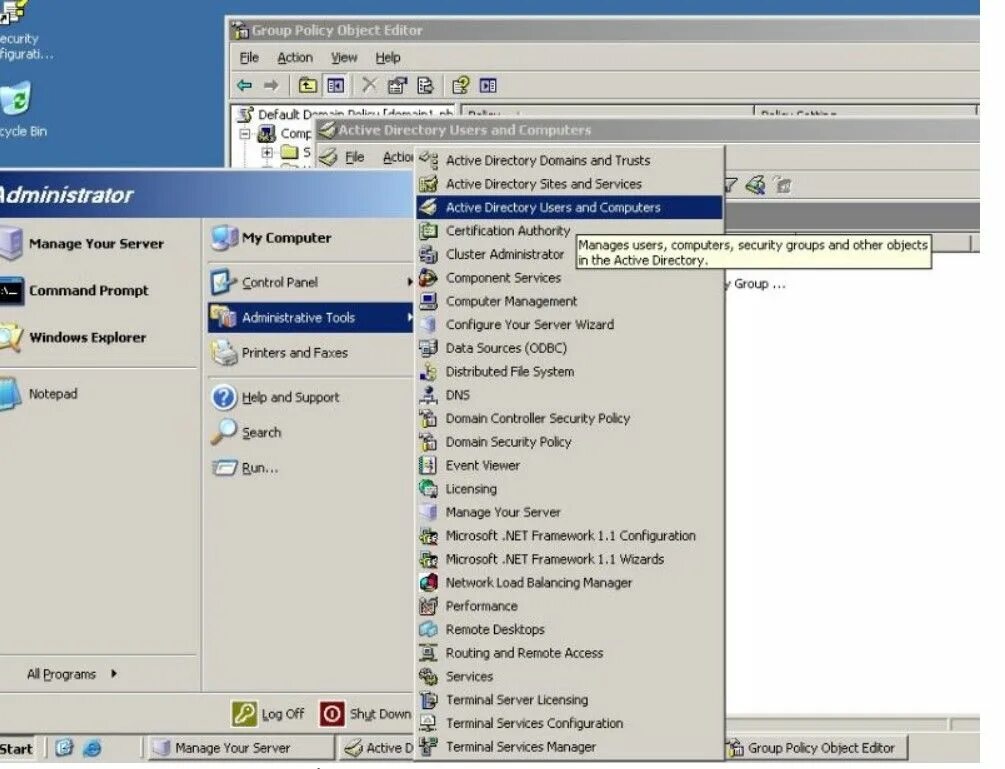Open Services console
This screenshot has width=1005, height=769.
[569, 676]
